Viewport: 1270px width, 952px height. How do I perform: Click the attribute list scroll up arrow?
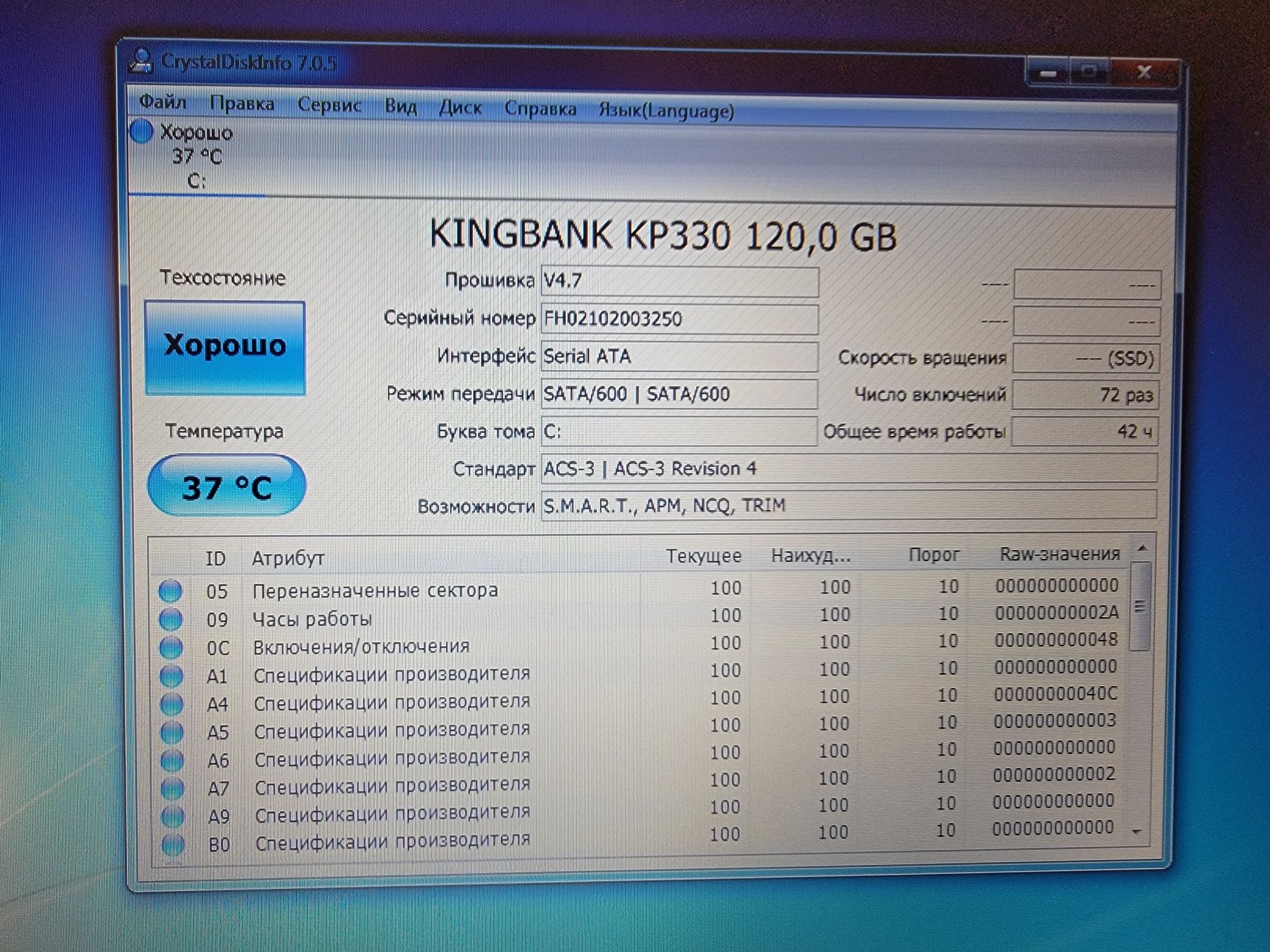tap(1142, 548)
